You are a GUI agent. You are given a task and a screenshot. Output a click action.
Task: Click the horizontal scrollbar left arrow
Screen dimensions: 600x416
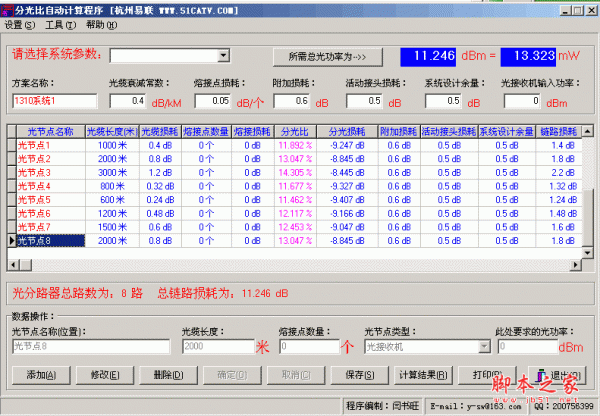pyautogui.click(x=13, y=265)
